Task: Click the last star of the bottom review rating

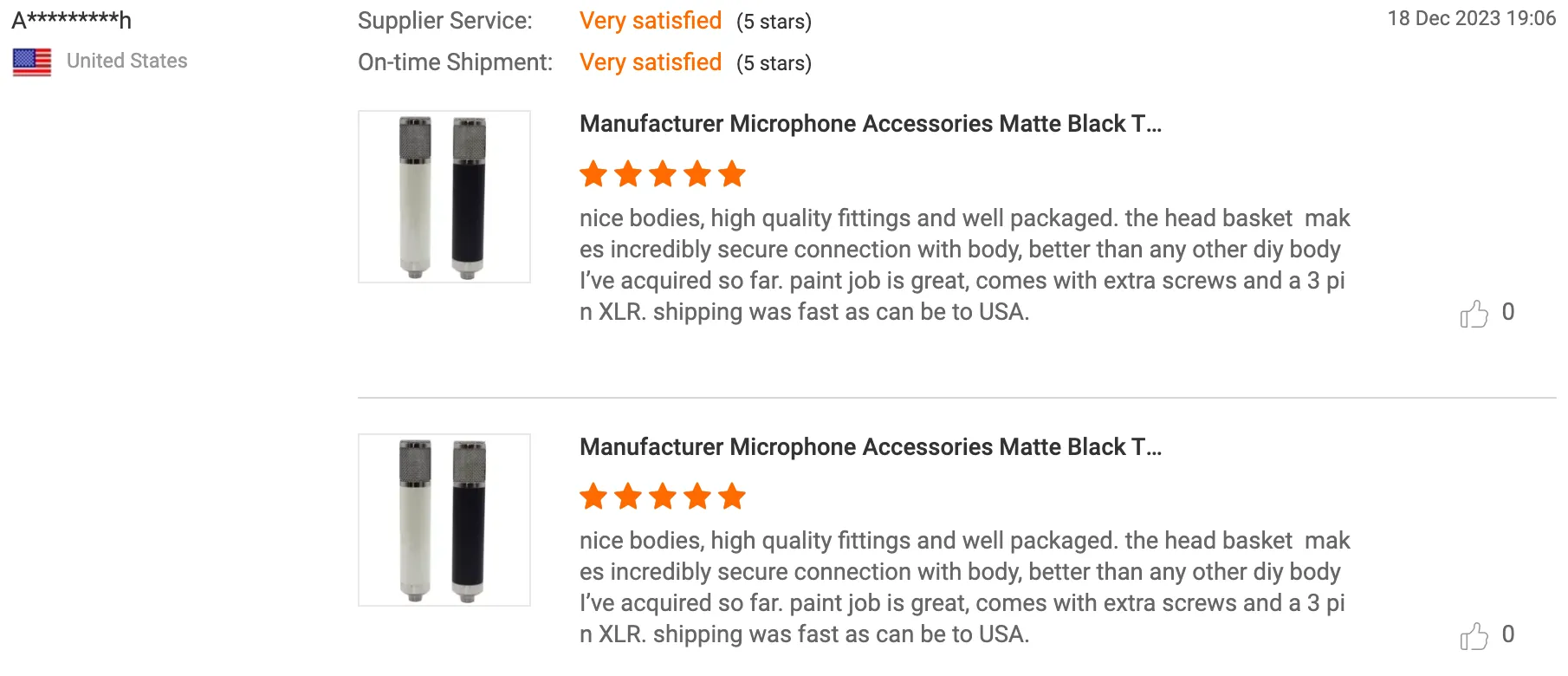Action: tap(732, 497)
